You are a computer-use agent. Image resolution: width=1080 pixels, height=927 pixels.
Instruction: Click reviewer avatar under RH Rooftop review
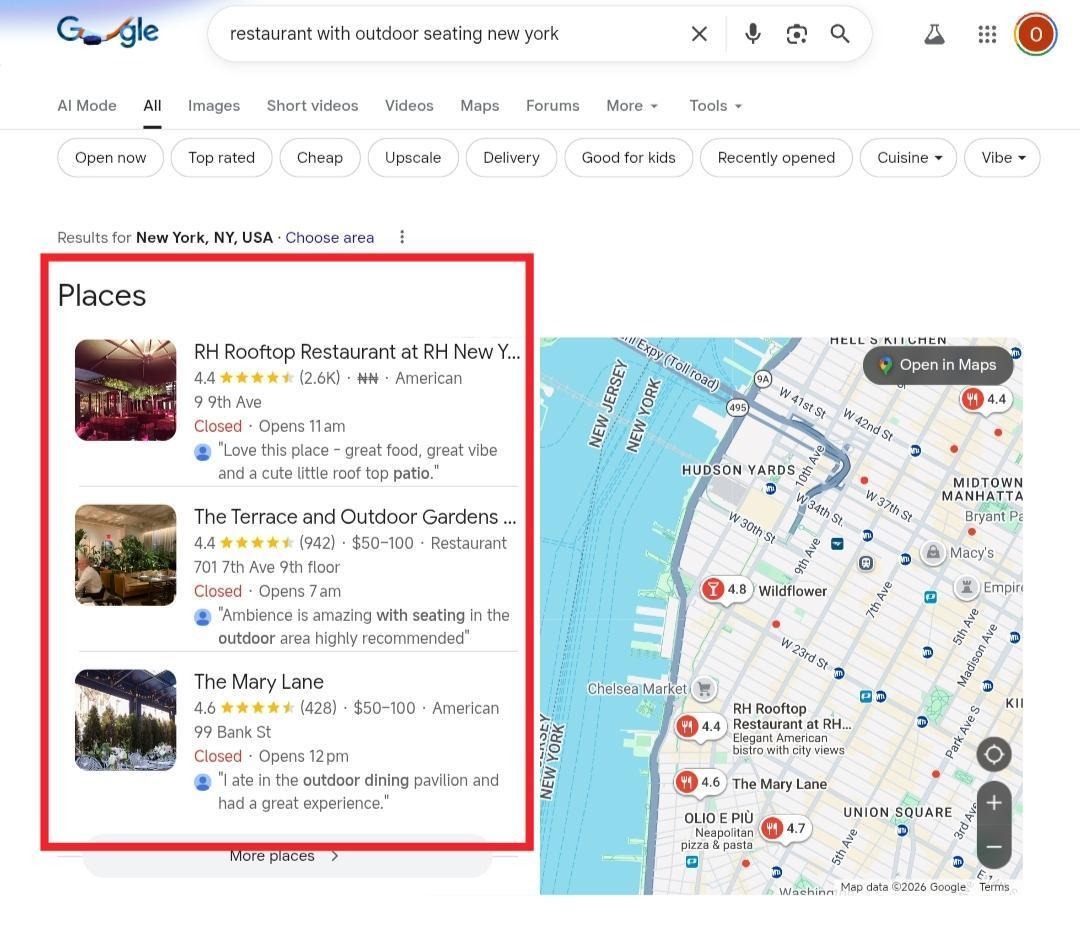202,452
